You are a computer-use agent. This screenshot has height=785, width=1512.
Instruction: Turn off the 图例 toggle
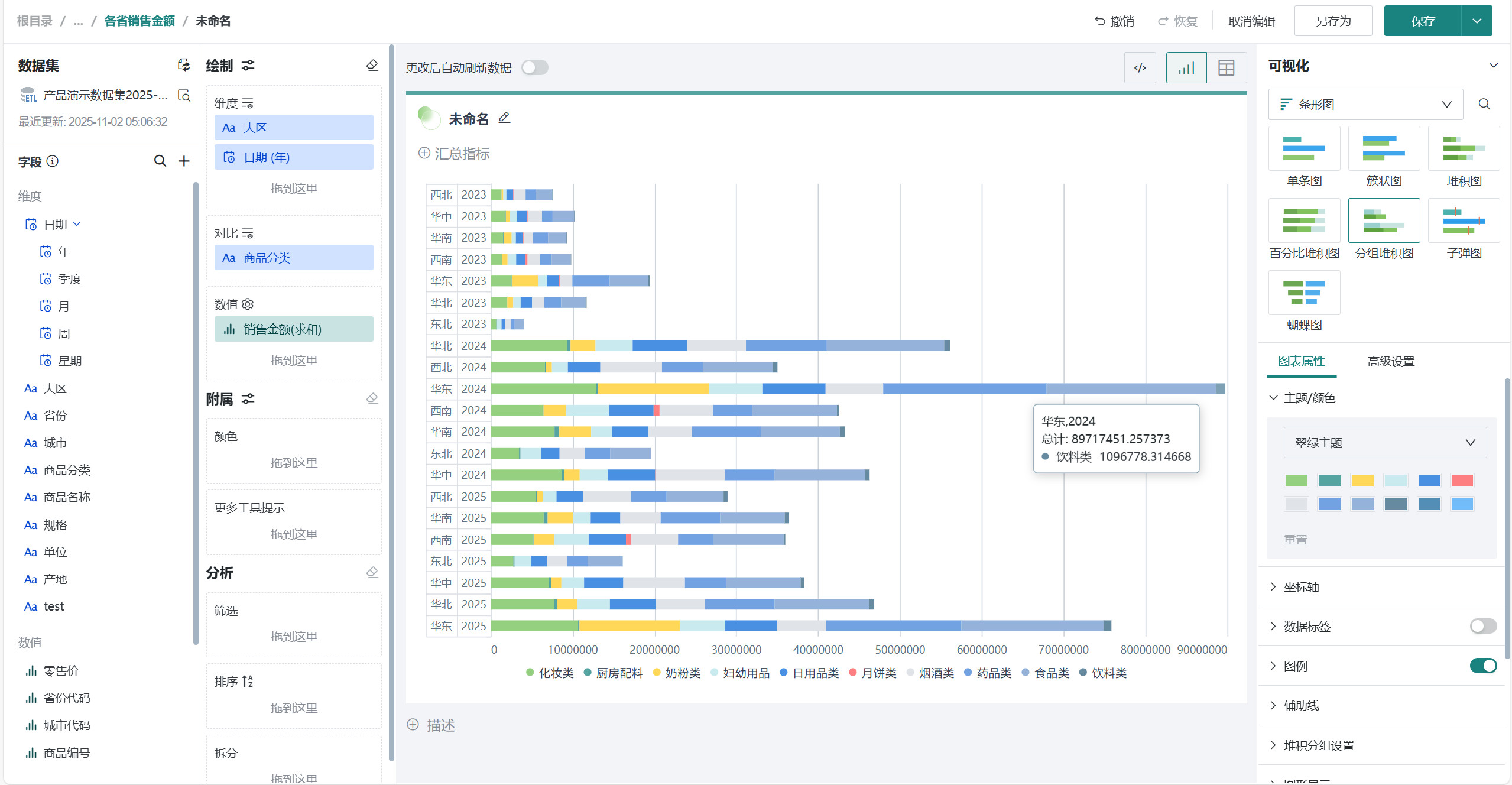(x=1482, y=666)
